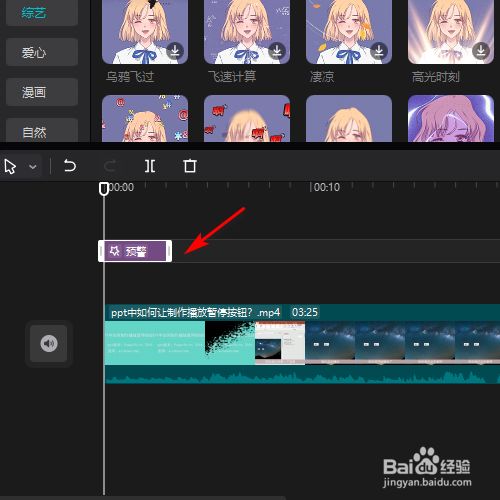Jump to 00:10 on the ruler
500x500 pixels.
click(x=327, y=187)
